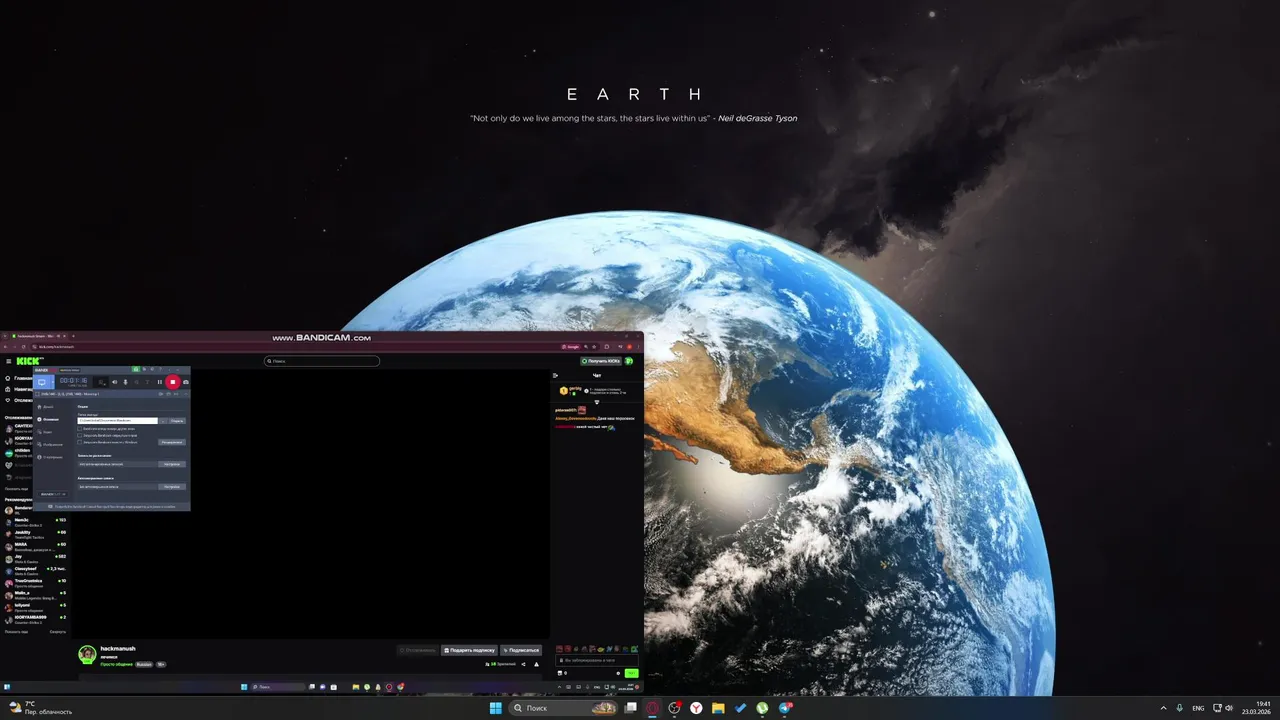Viewport: 1280px width, 720px height.
Task: Collapse chat panel with arrow icon
Action: pyautogui.click(x=555, y=375)
